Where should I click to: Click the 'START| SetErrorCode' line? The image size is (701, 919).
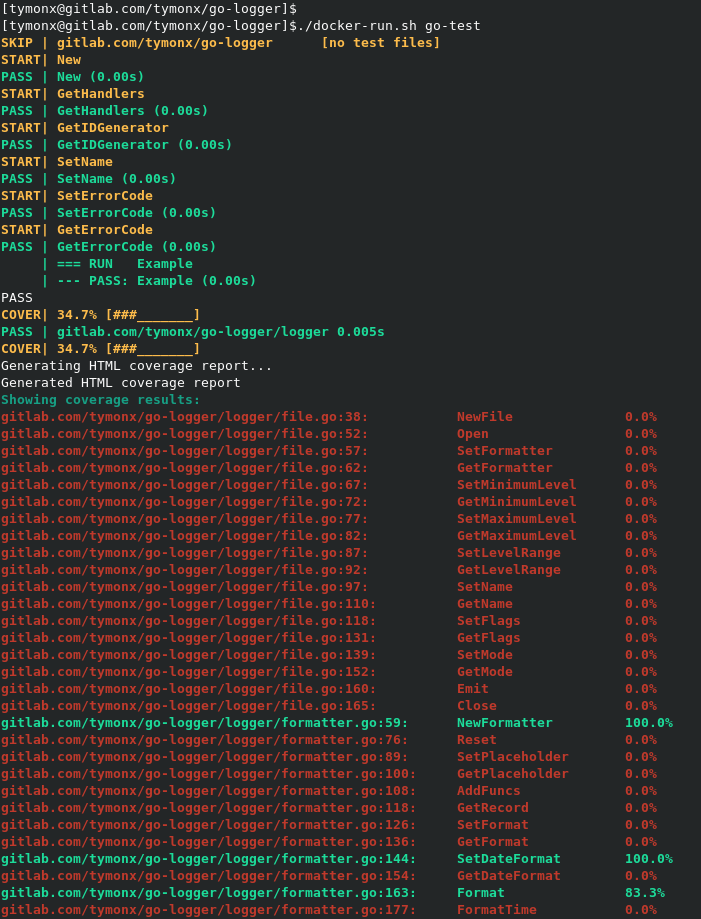point(77,196)
